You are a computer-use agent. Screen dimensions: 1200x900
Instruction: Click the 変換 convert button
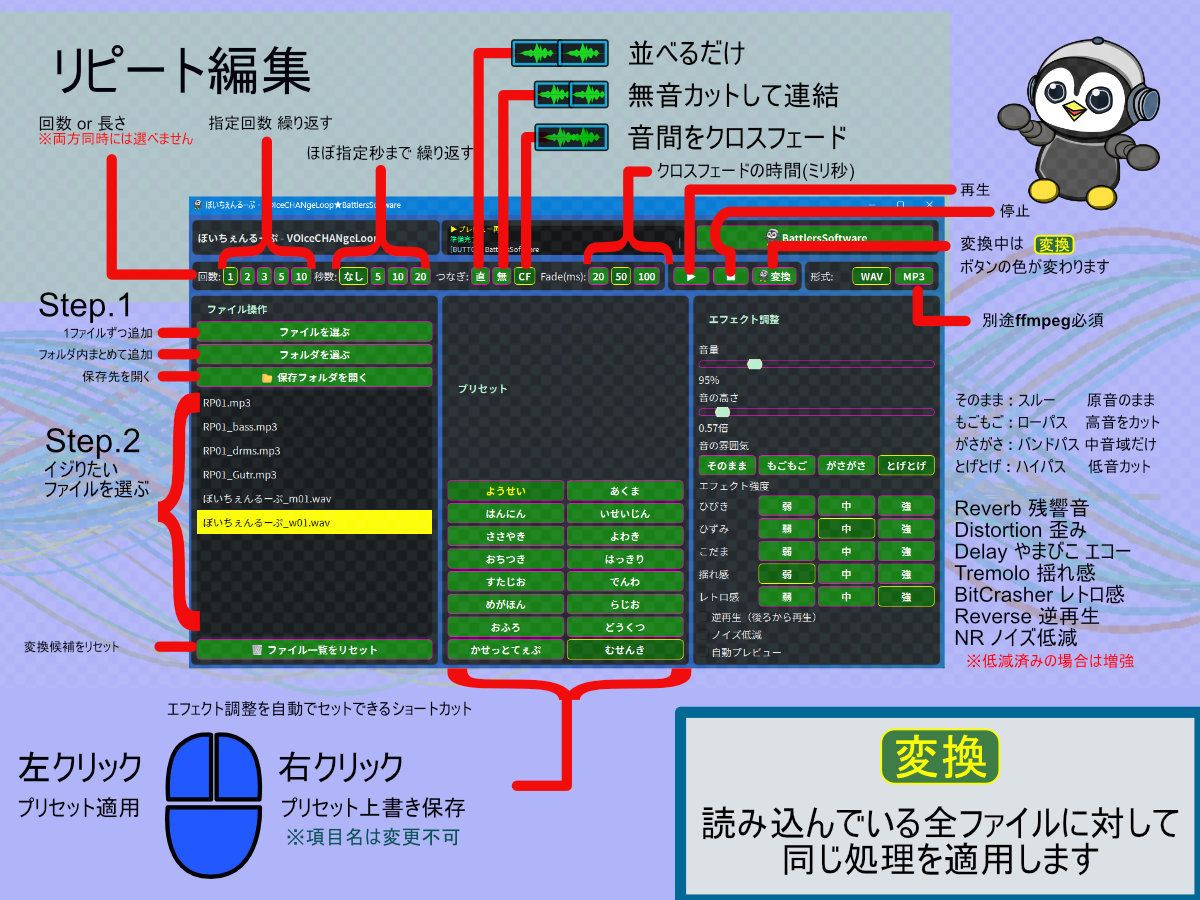coord(775,276)
